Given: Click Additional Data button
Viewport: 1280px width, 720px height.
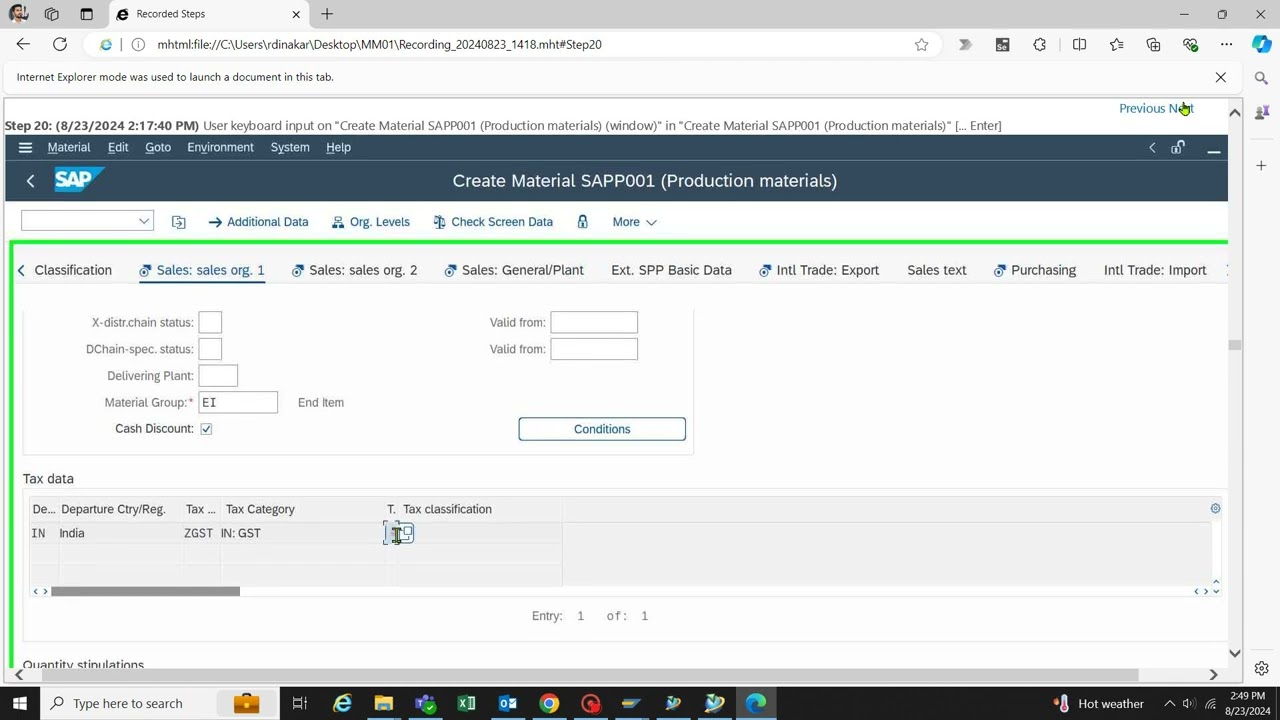Looking at the screenshot, I should (258, 222).
